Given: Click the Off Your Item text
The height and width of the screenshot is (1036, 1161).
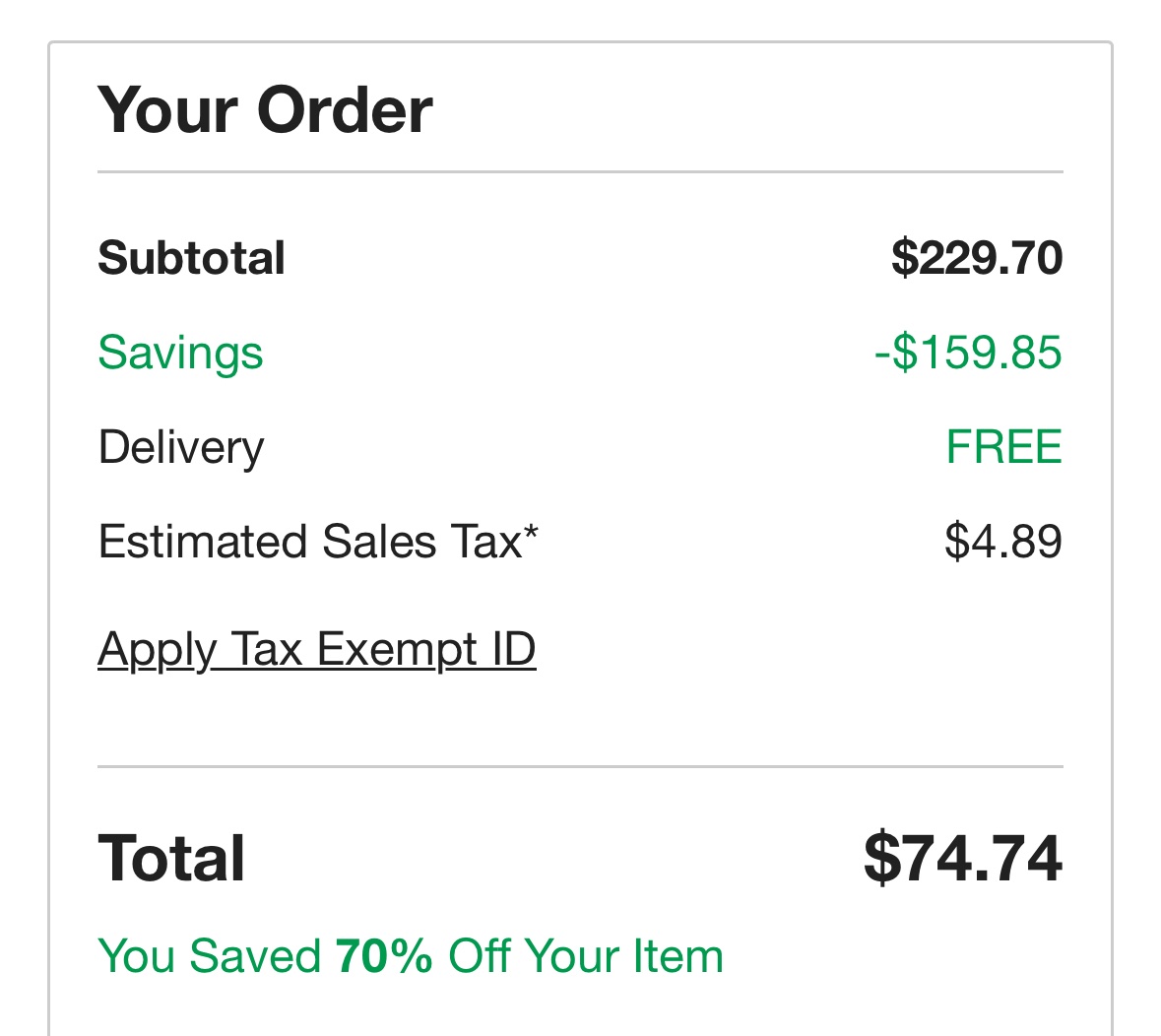Looking at the screenshot, I should coord(586,956).
